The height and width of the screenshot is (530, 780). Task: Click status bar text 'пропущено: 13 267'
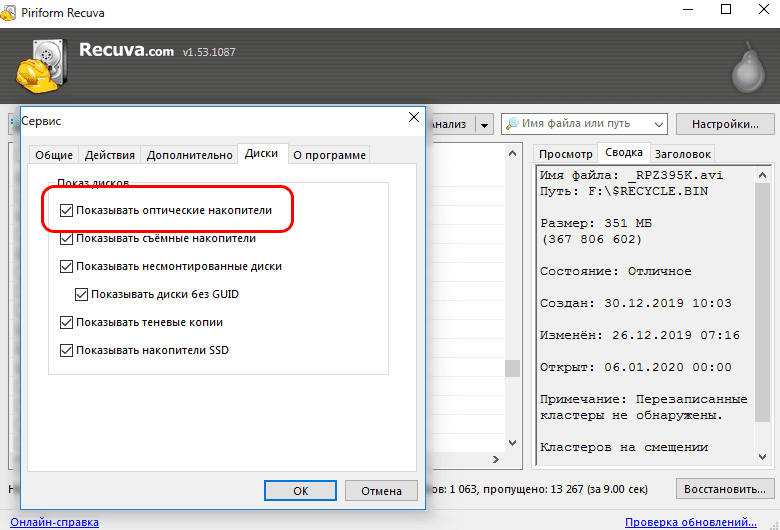click(x=533, y=489)
